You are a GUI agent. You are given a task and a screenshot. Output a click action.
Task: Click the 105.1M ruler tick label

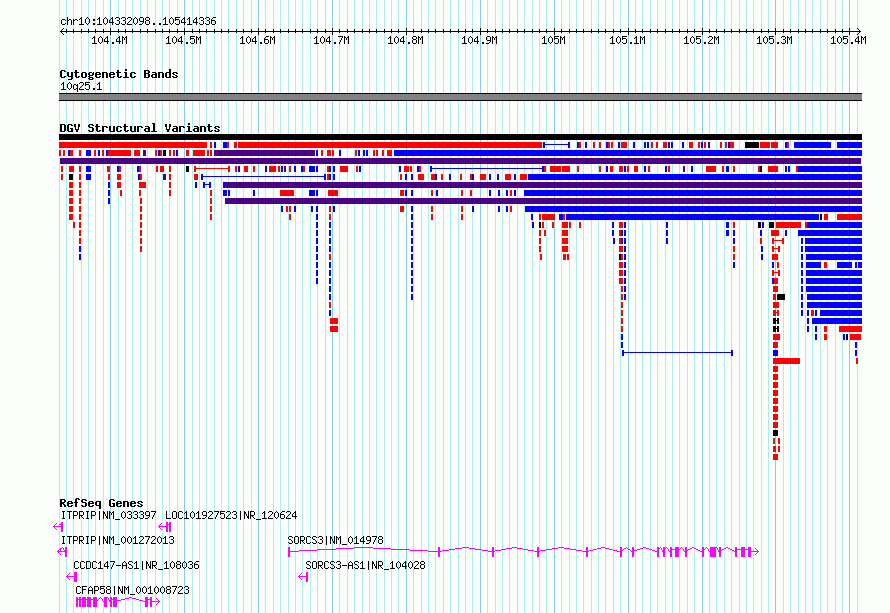pos(627,40)
